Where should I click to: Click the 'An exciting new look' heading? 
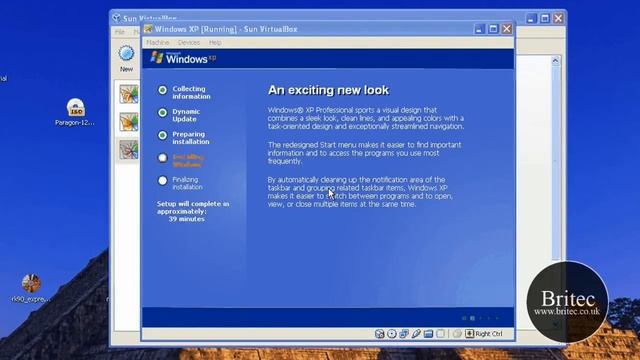tap(328, 90)
